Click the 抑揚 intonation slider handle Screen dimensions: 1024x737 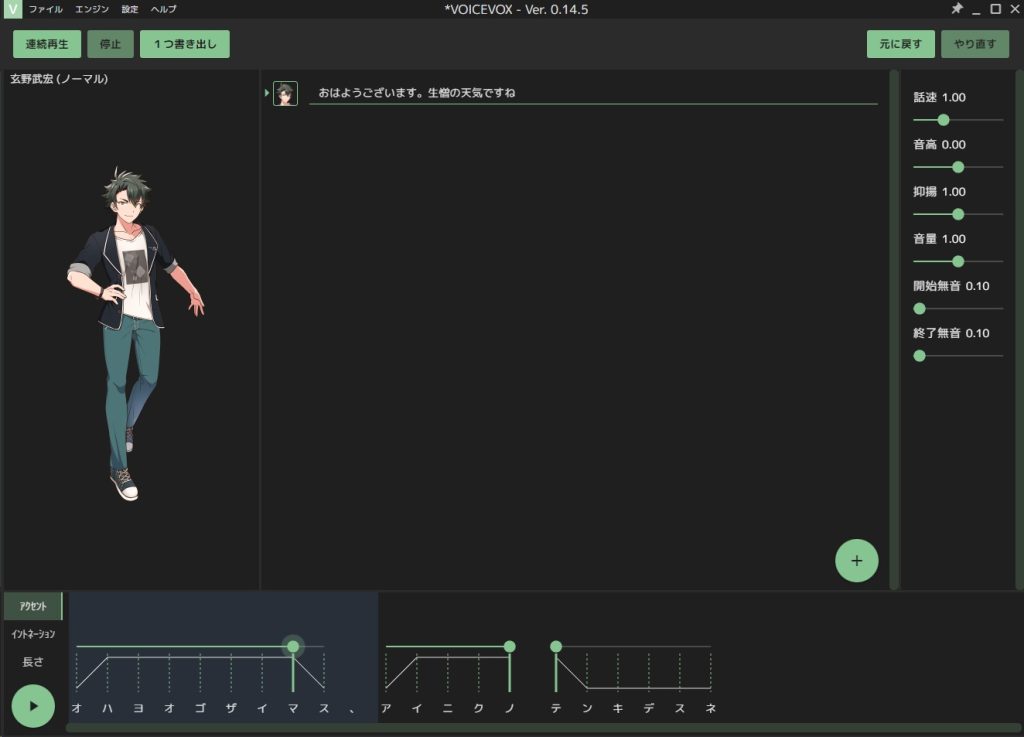958,214
